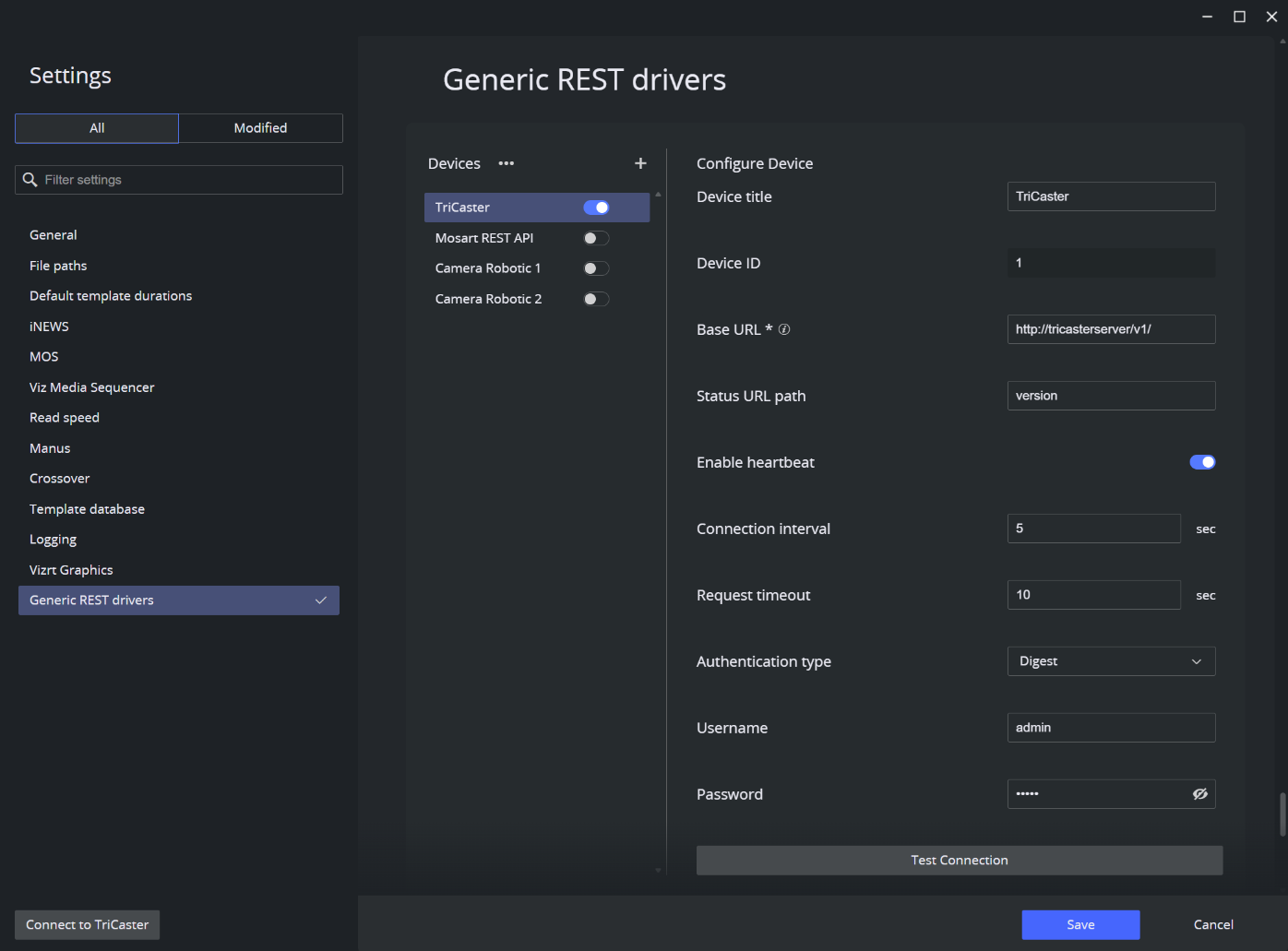Click the Base URL info icon
This screenshot has height=951, width=1288.
tap(784, 329)
